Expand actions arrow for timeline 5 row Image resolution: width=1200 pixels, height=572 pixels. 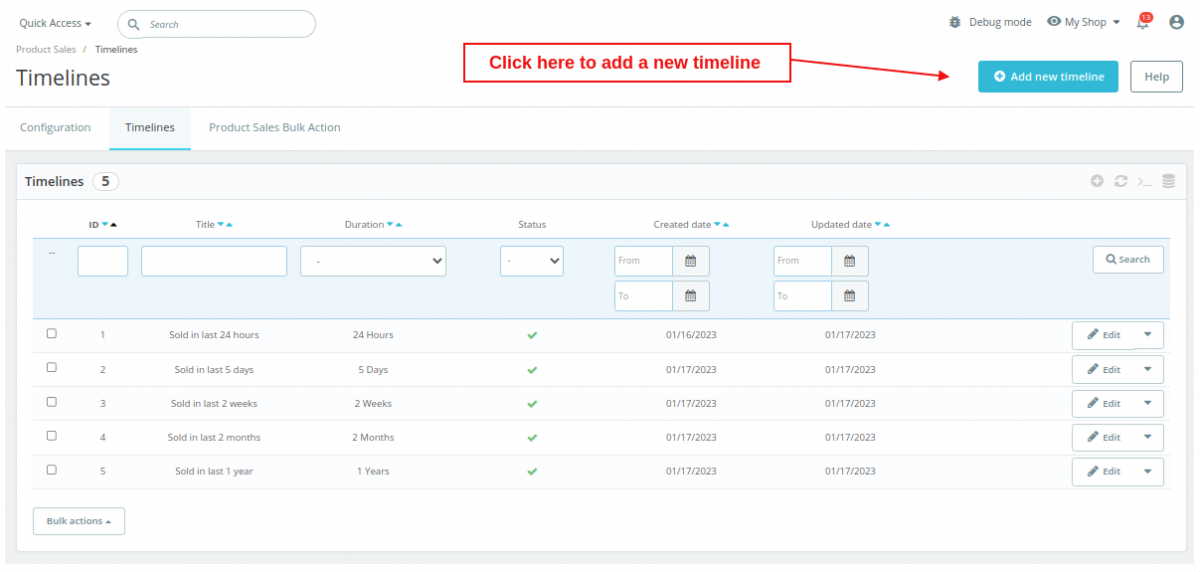click(1148, 471)
